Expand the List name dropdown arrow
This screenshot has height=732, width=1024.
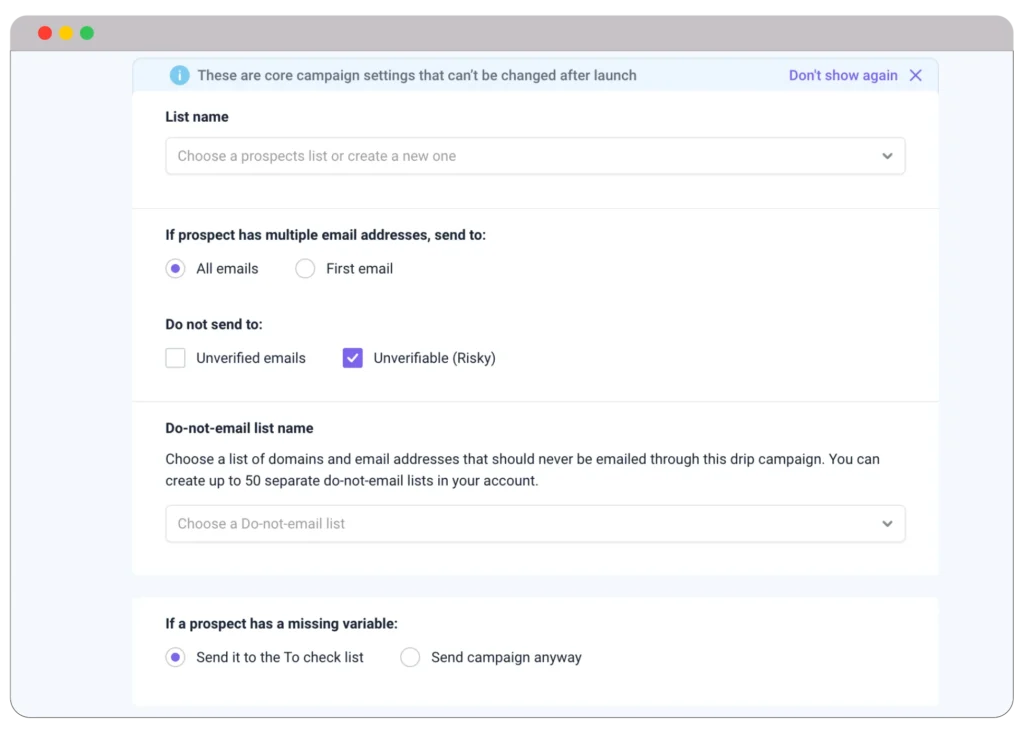(887, 156)
